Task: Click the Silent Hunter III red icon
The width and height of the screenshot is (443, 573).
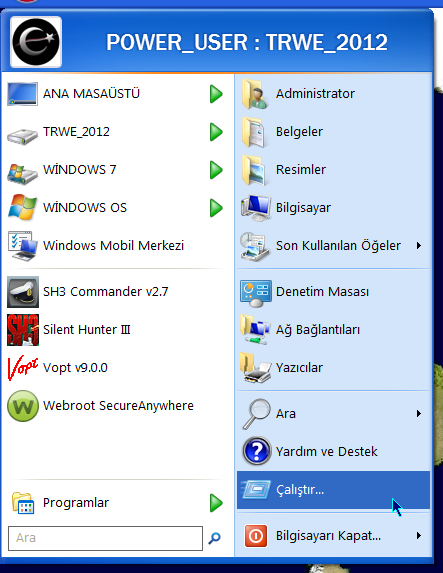Action: click(23, 330)
